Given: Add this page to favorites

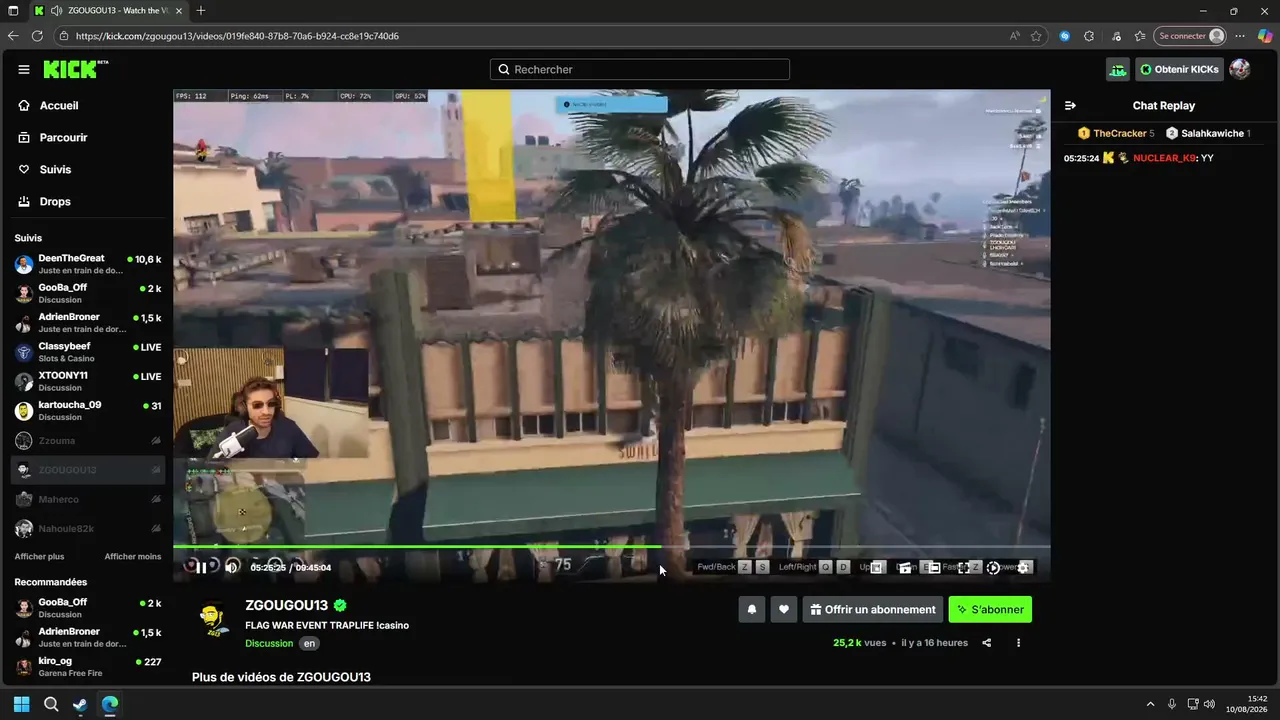Looking at the screenshot, I should coord(1036,36).
